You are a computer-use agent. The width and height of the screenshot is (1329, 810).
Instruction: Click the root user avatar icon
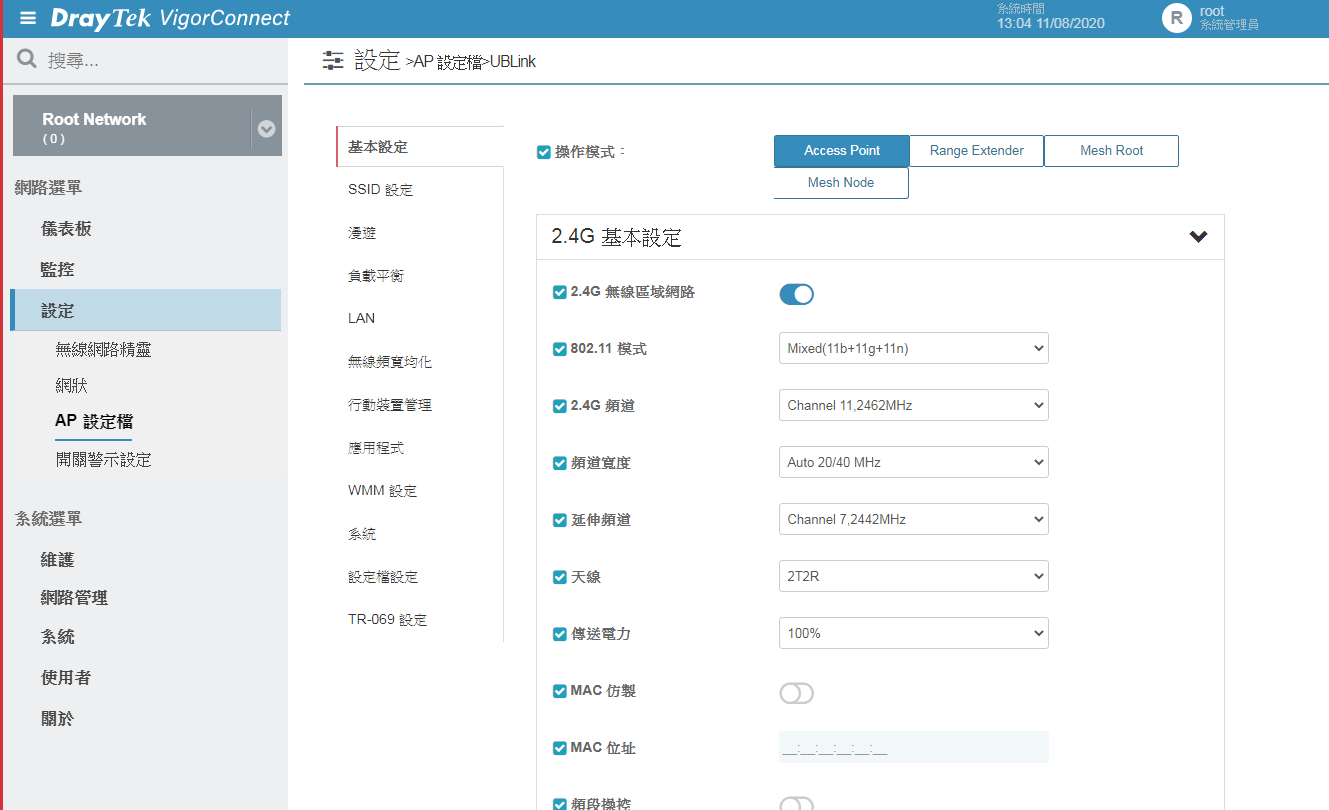(x=1176, y=18)
